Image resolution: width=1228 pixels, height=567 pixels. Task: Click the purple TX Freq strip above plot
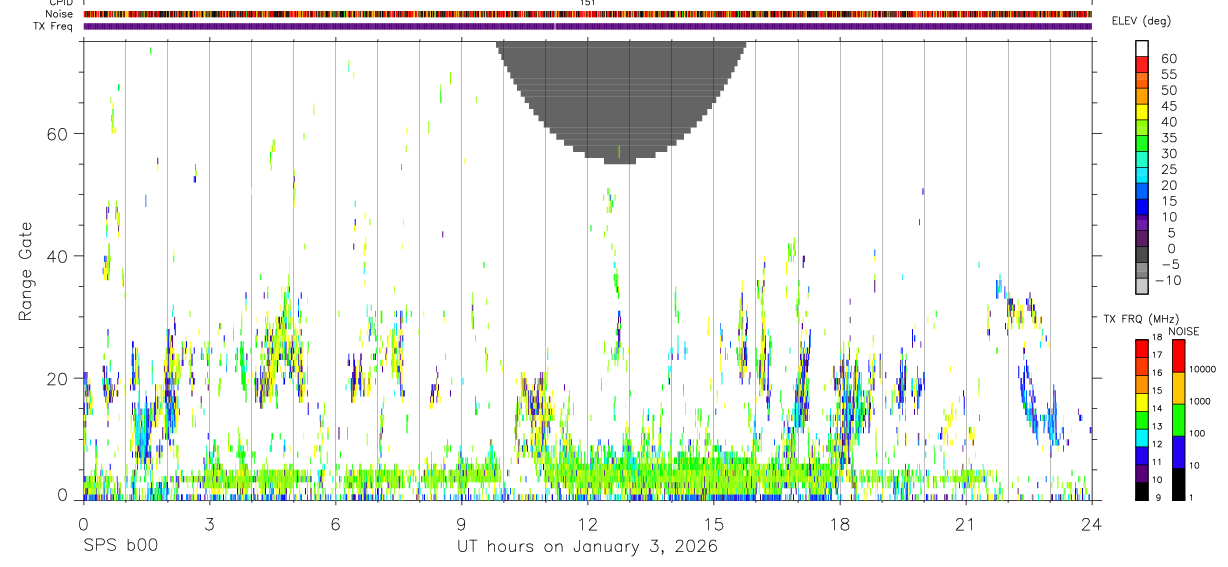[x=587, y=26]
